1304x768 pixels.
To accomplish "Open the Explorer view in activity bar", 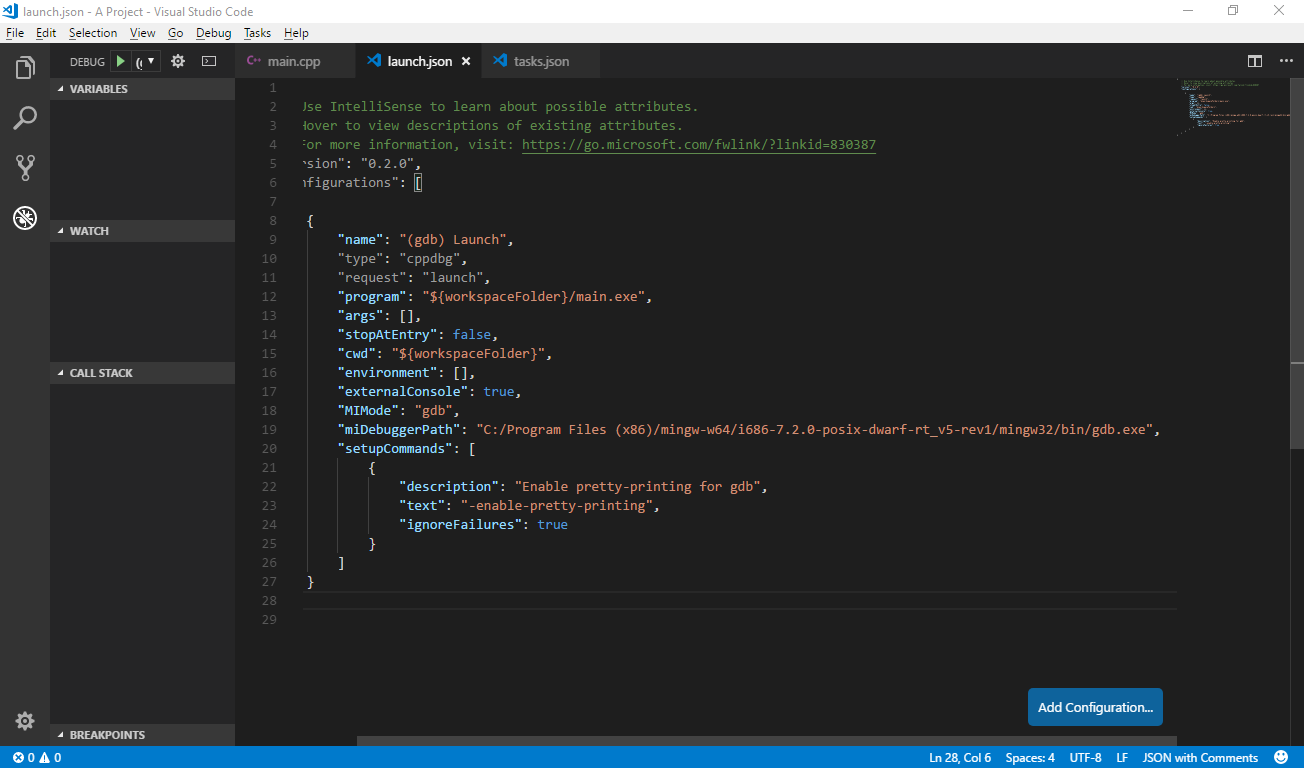I will tap(25, 68).
